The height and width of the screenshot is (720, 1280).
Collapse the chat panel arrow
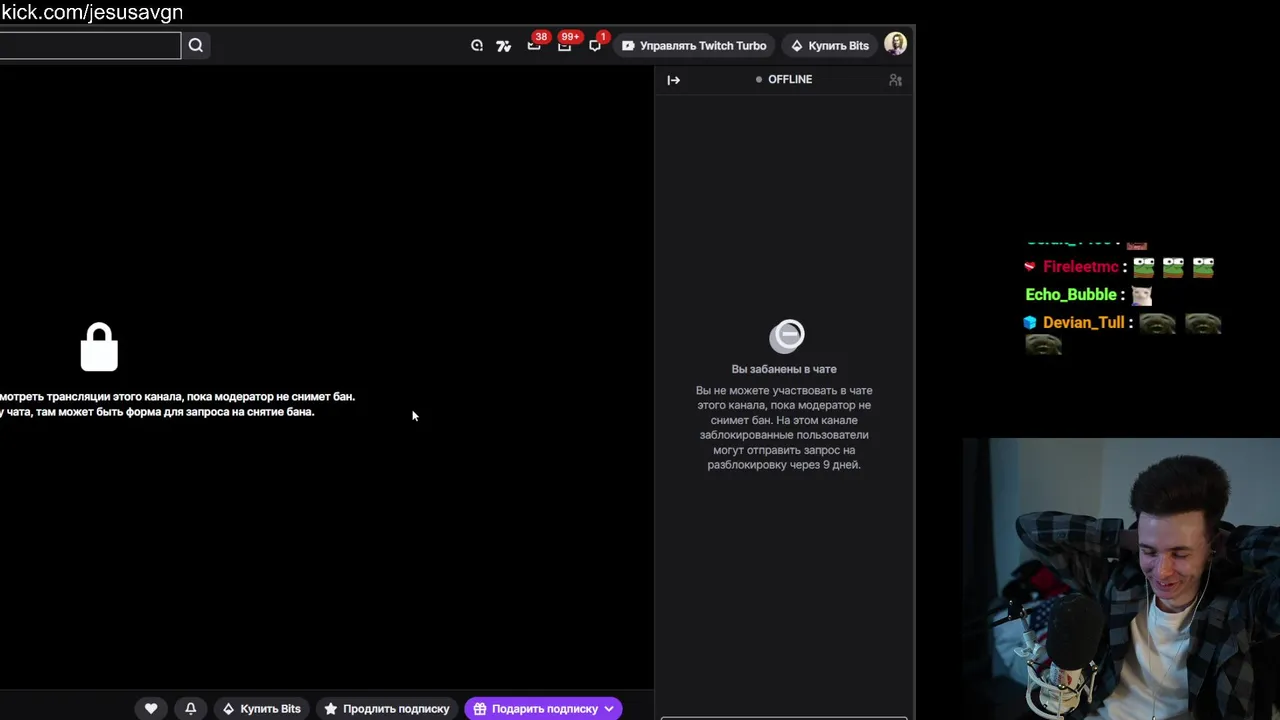click(674, 80)
